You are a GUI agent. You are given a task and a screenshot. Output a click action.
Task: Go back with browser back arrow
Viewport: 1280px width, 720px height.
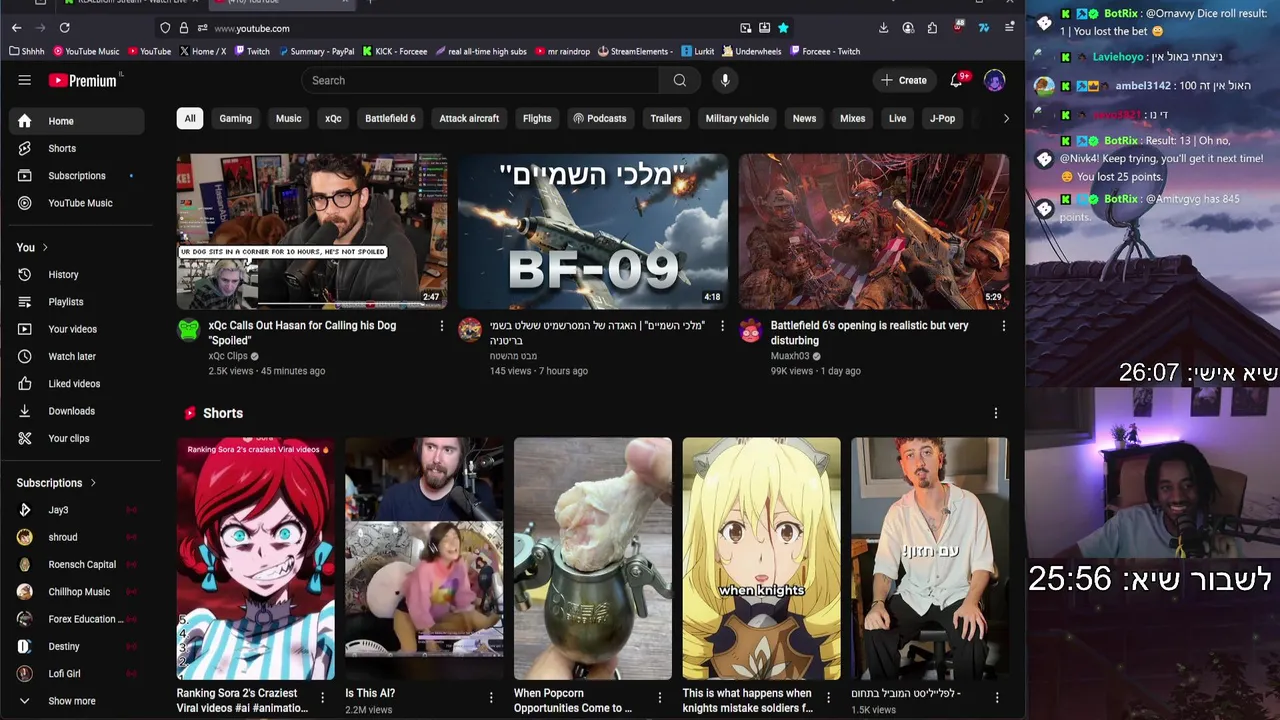point(16,28)
